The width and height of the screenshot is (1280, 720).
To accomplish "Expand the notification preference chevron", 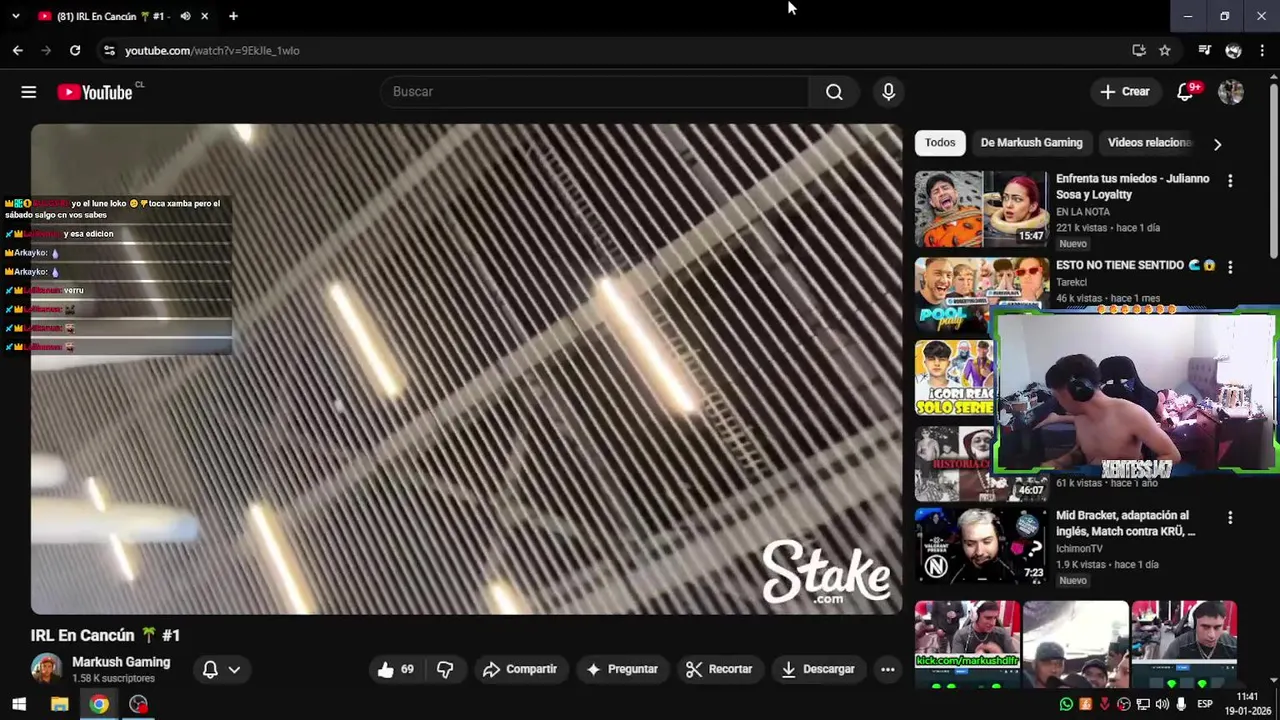I will (234, 670).
